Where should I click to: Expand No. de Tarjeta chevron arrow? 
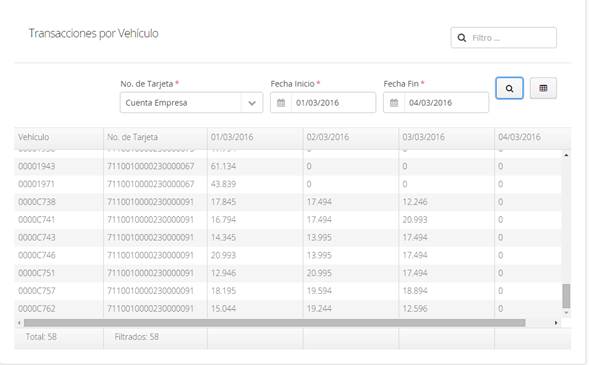tap(252, 103)
